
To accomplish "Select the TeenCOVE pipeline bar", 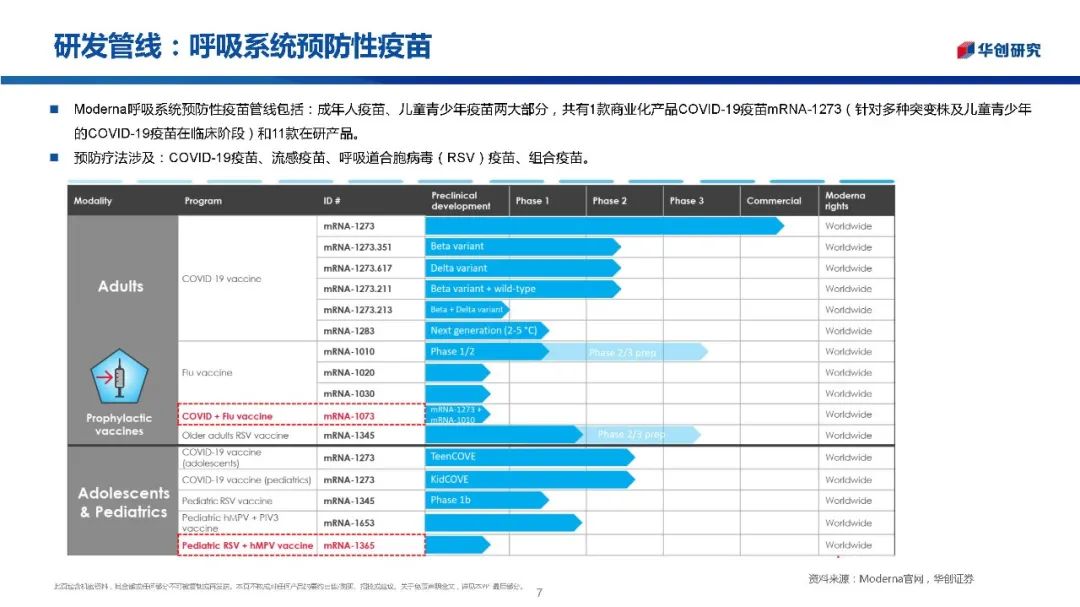I will coord(529,457).
